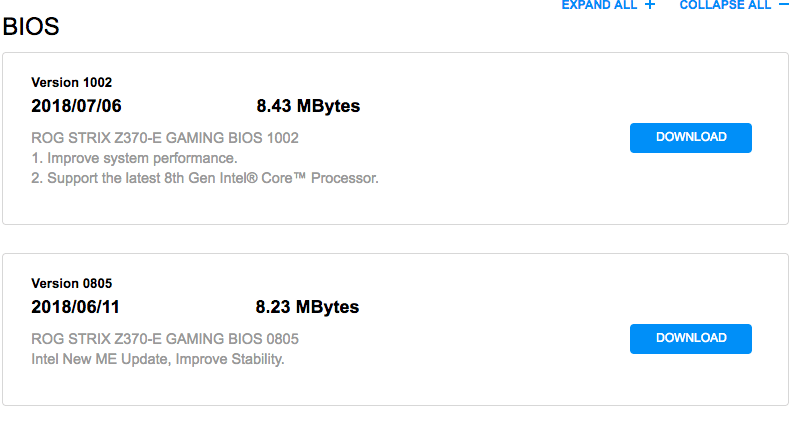791x423 pixels.
Task: Click the Intel New ME Update note
Action: [x=158, y=359]
